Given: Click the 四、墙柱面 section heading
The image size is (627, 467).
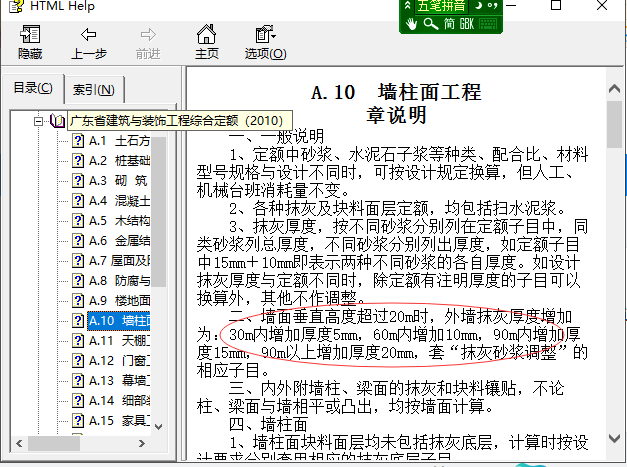Looking at the screenshot, I should pyautogui.click(x=268, y=424).
